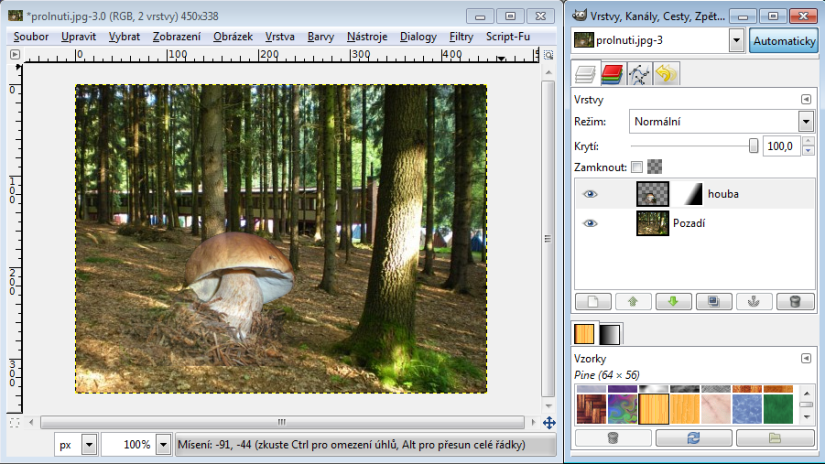Open the Layers tab in the dock
825x464 pixels.
[585, 74]
